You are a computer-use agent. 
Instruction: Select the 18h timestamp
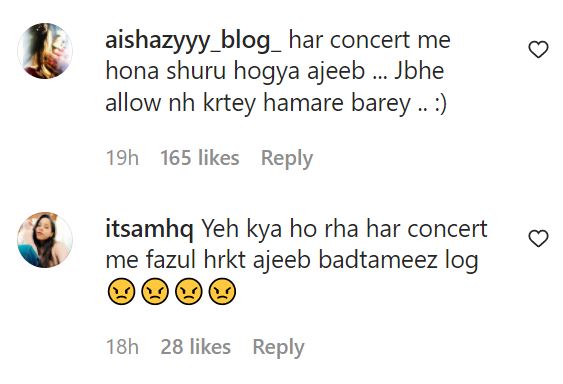coord(122,347)
